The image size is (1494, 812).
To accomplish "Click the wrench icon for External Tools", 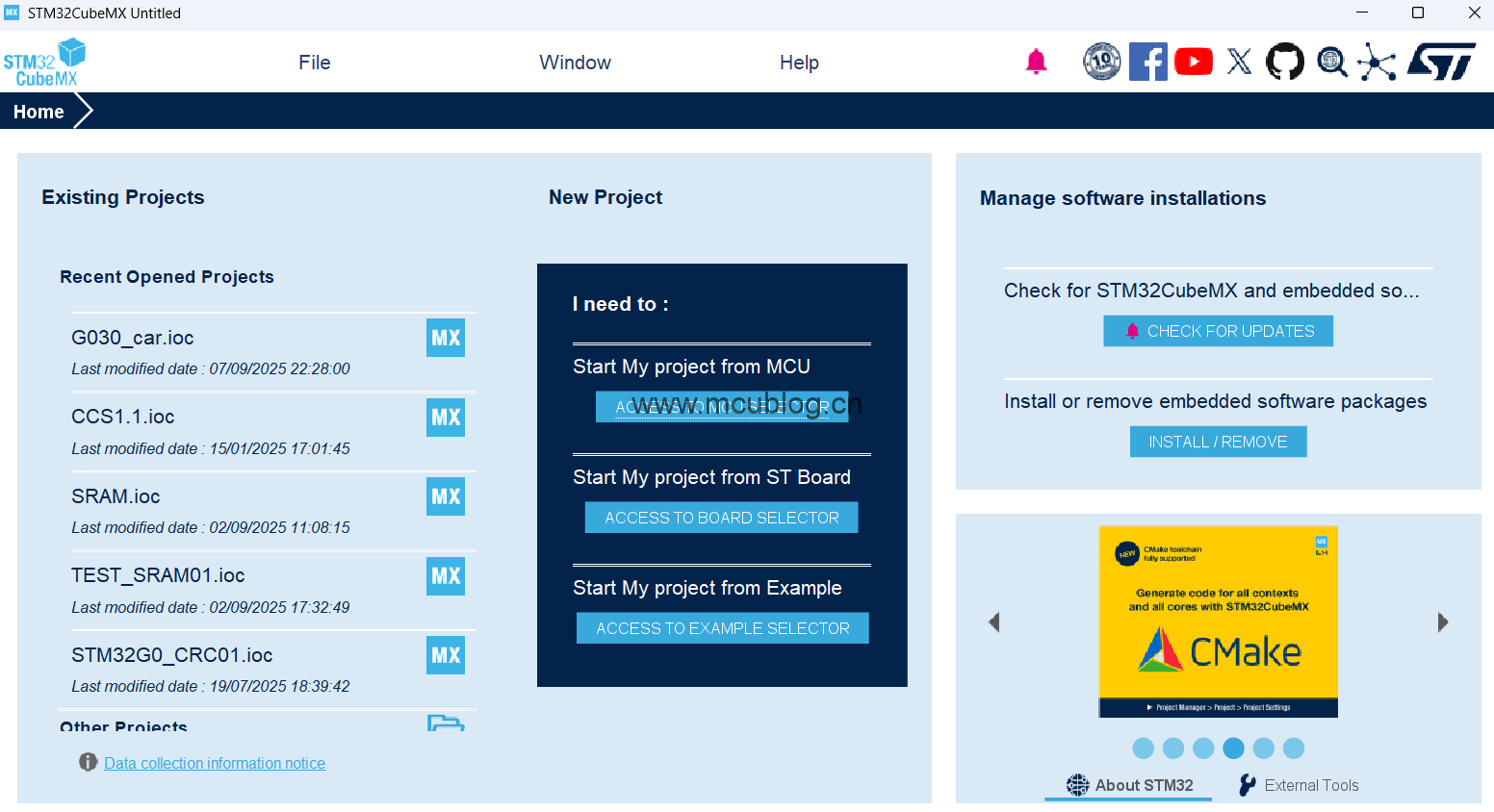I will pos(1248,785).
